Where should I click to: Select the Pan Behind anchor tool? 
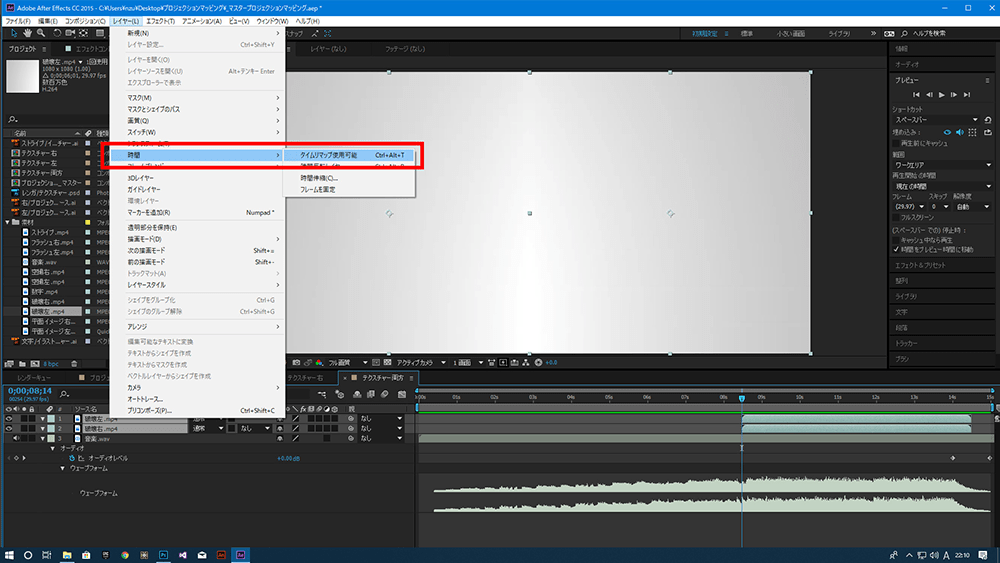84,33
